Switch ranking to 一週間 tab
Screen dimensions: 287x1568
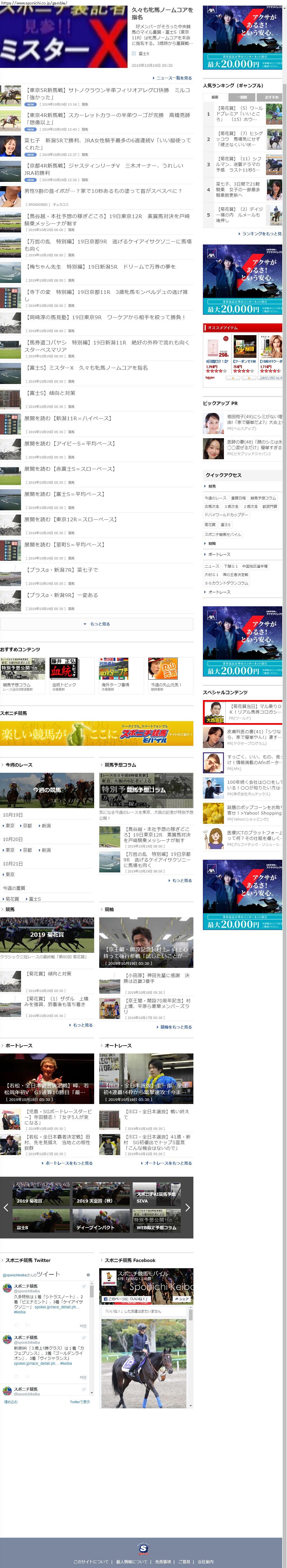click(x=242, y=97)
